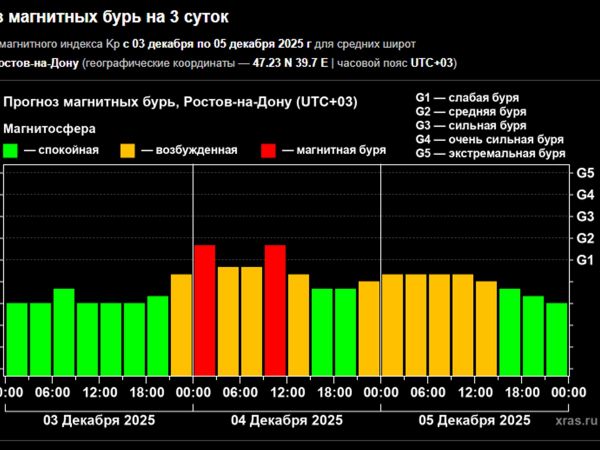Click the 'G5 — экстремальная буря' legend text
The image size is (600, 450).
[490, 154]
